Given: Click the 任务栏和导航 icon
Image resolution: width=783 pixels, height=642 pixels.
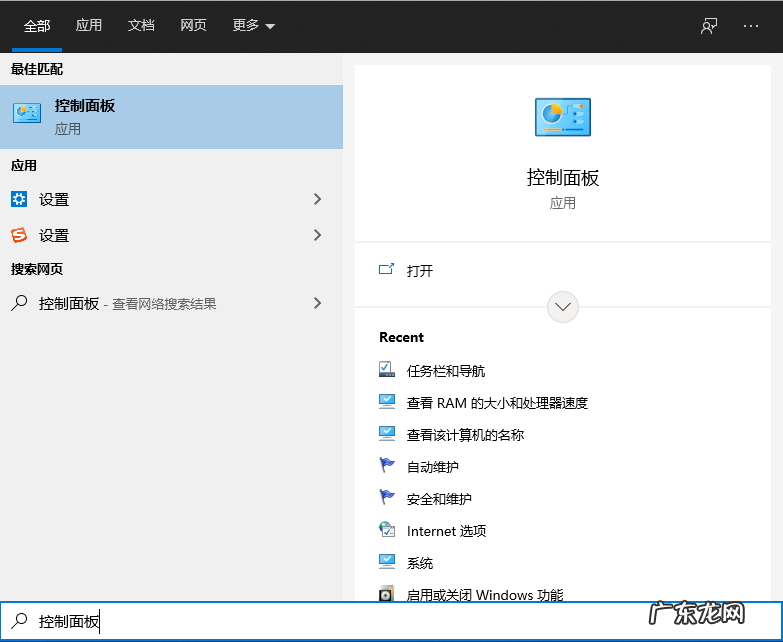Looking at the screenshot, I should coord(387,369).
